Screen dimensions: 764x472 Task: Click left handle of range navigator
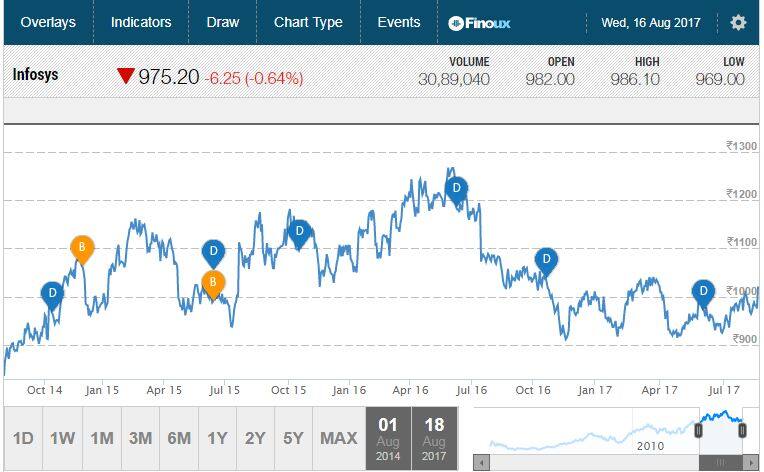click(698, 431)
